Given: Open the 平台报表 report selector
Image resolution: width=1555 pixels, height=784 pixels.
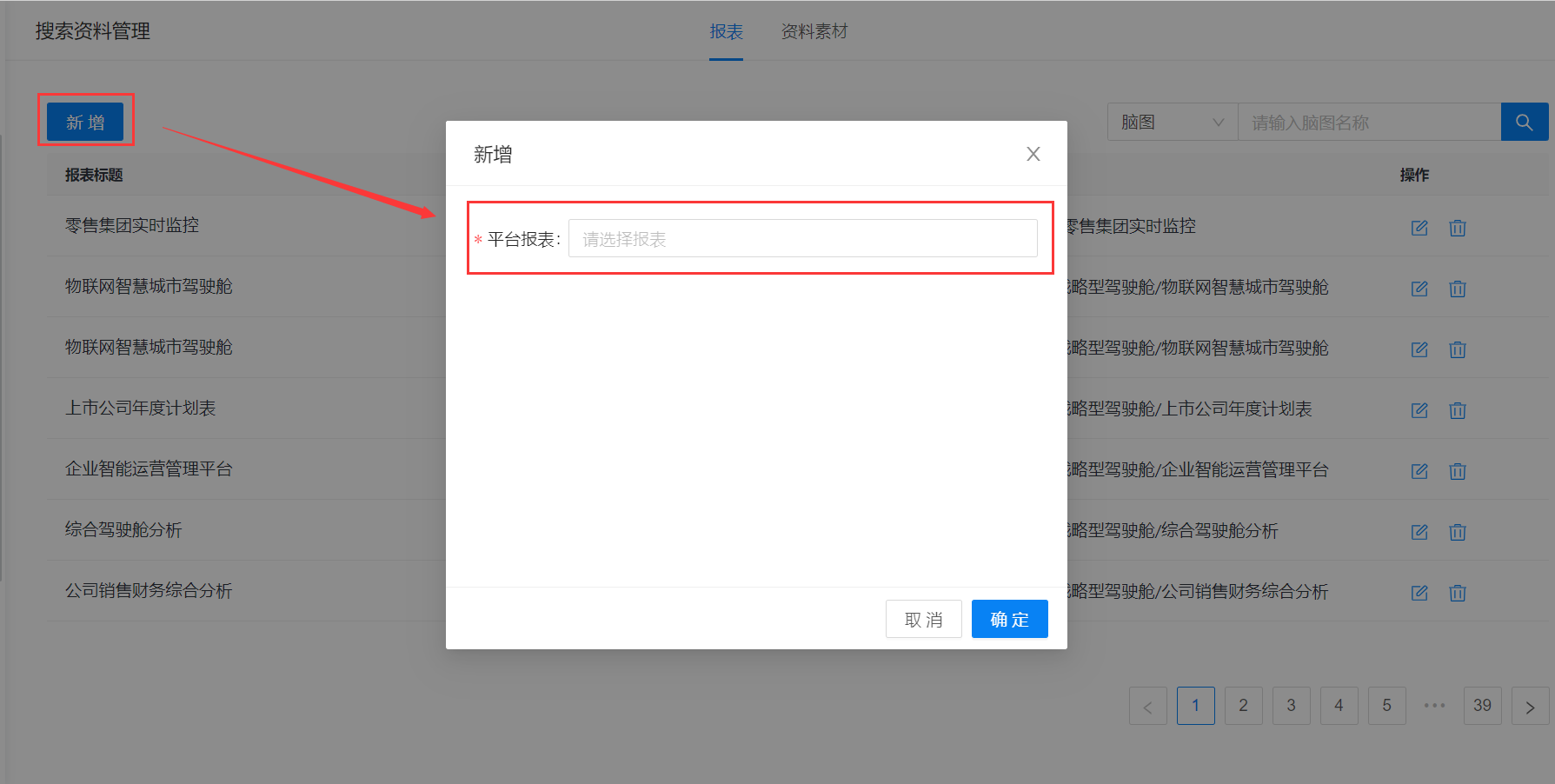Looking at the screenshot, I should click(x=803, y=239).
